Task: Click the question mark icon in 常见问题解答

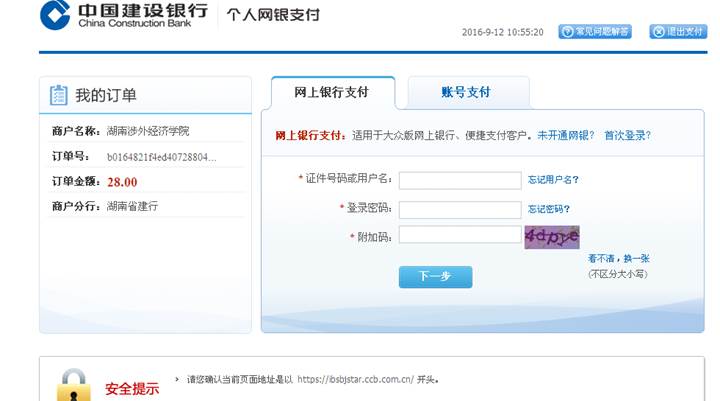Action: pyautogui.click(x=568, y=32)
